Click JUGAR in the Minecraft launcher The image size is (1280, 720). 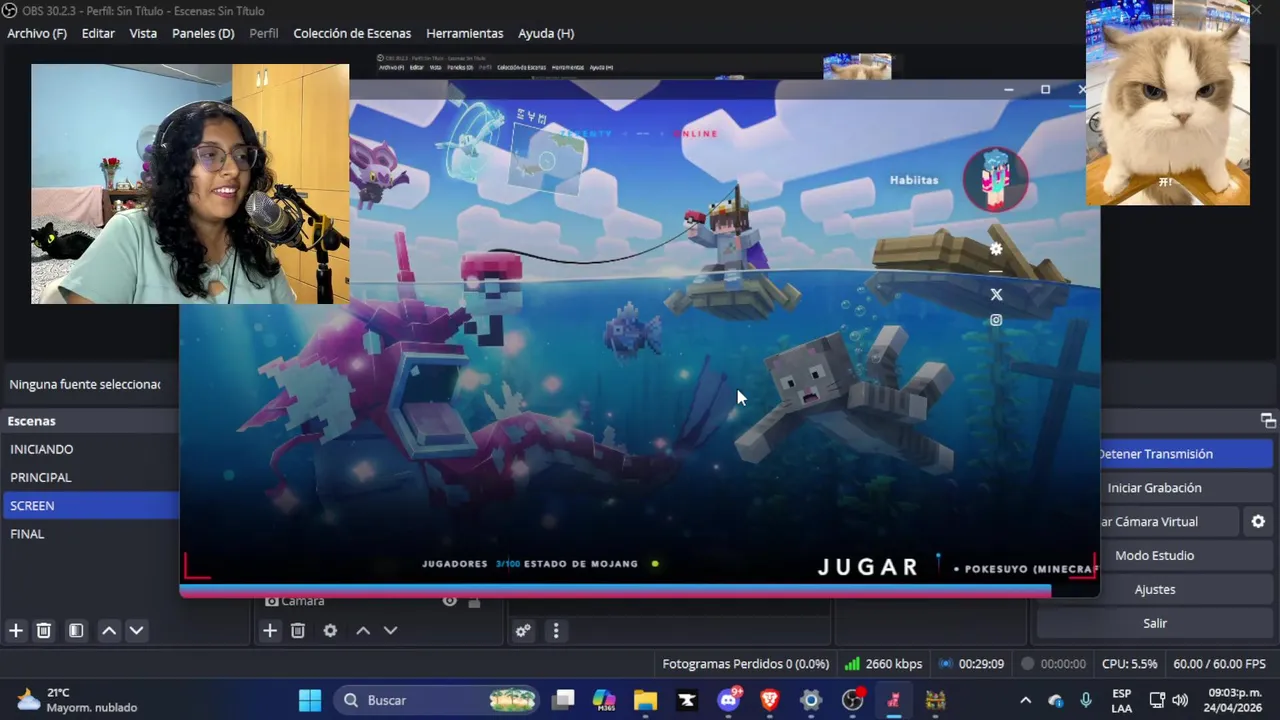pyautogui.click(x=868, y=567)
